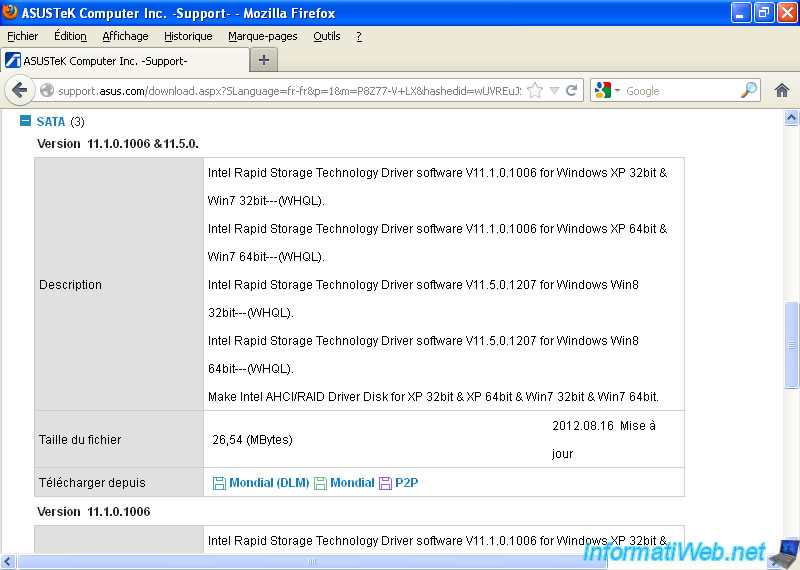Download from the Mondial link

point(352,483)
